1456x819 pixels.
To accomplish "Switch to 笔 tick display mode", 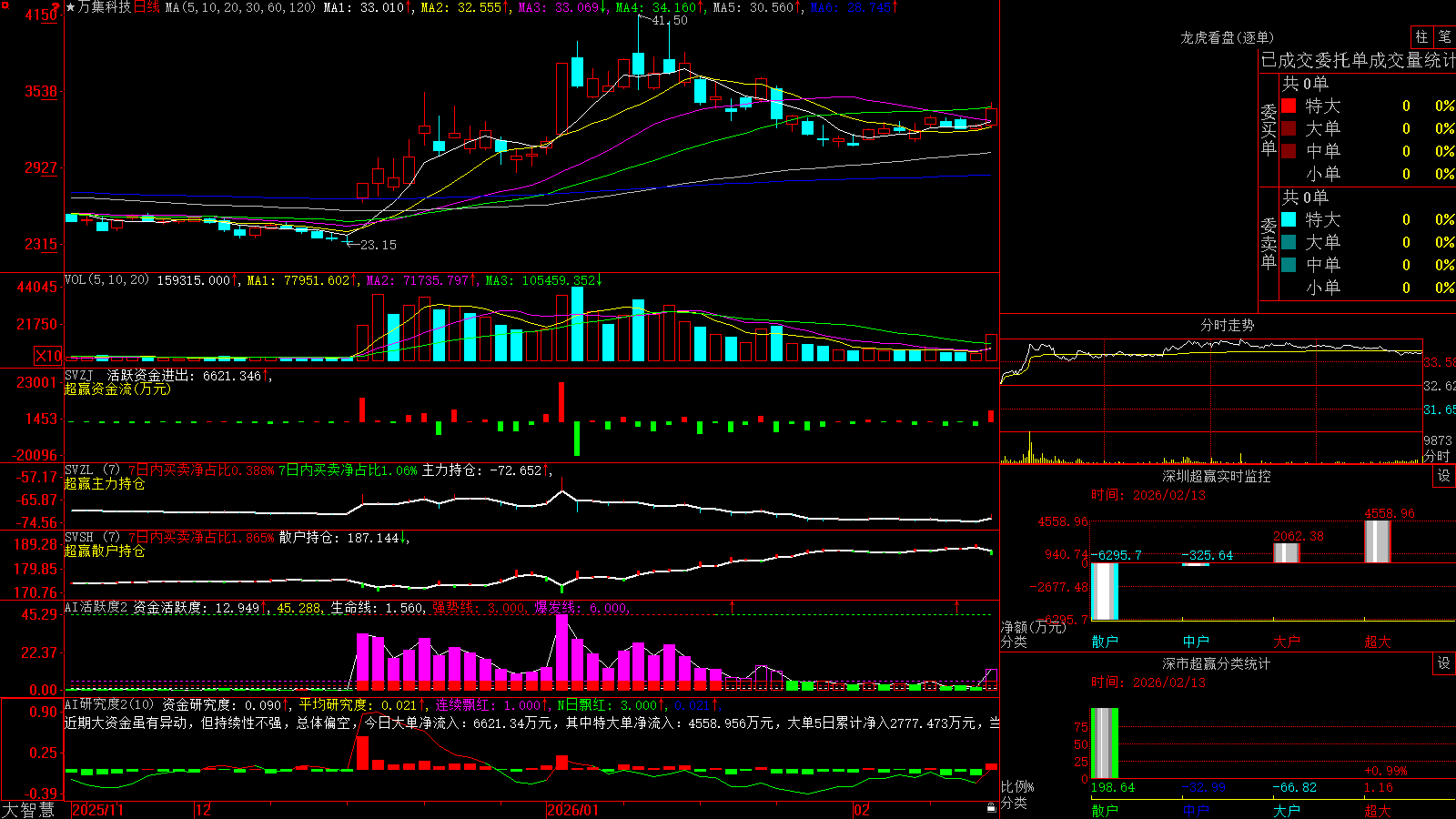I will tap(1445, 36).
